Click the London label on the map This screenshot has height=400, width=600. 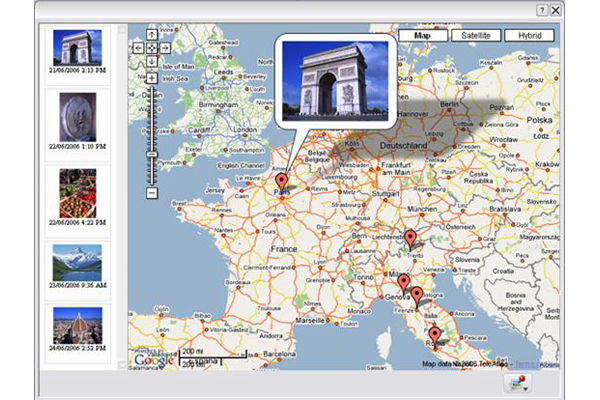(x=245, y=130)
